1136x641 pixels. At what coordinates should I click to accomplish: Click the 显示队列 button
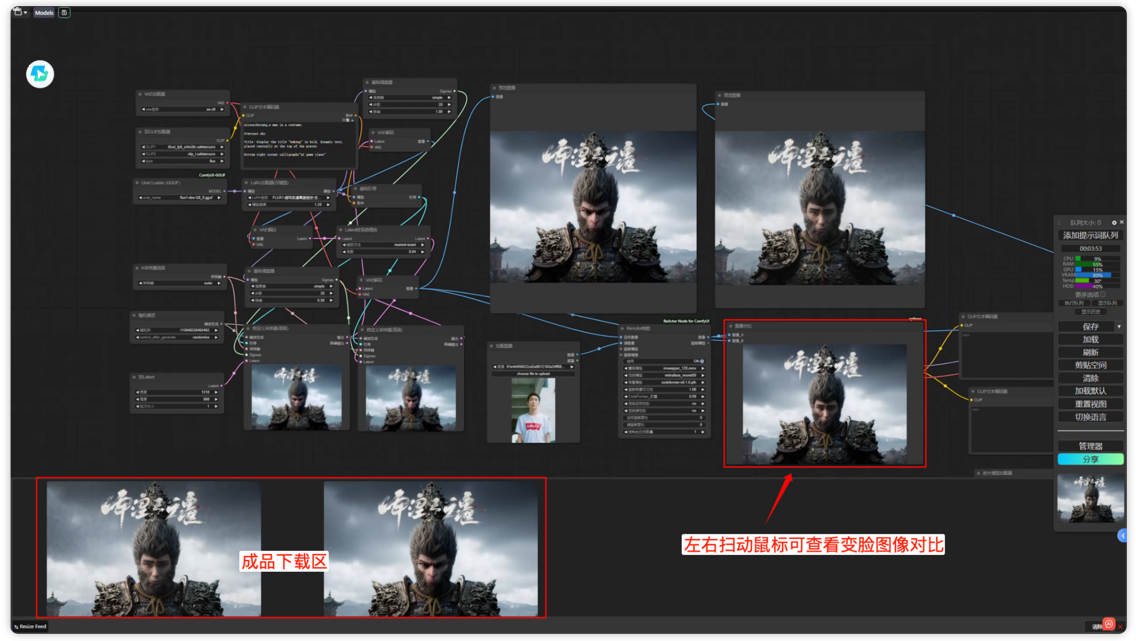click(x=1107, y=303)
